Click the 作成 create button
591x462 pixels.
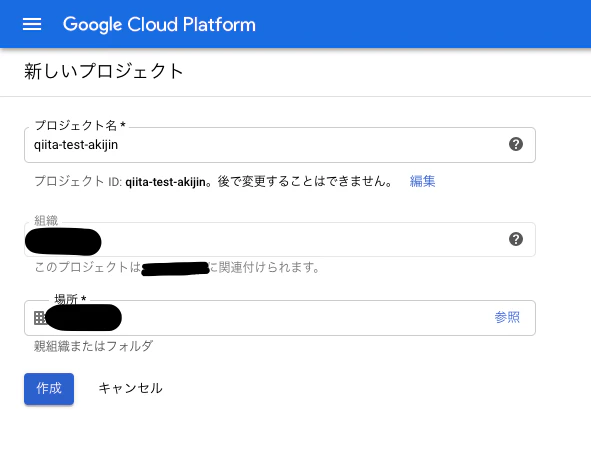(49, 389)
